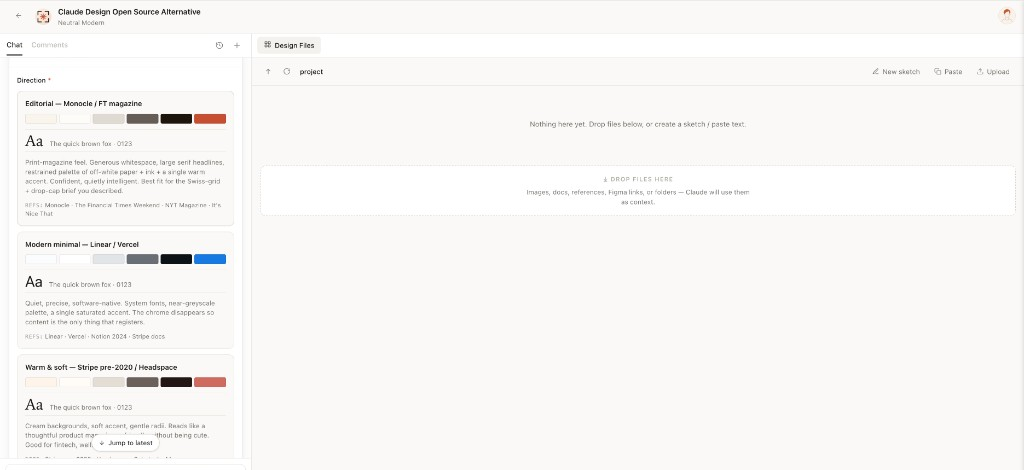Select the Modern minimal — Linear / Vercel card
1024x470 pixels.
click(x=125, y=290)
